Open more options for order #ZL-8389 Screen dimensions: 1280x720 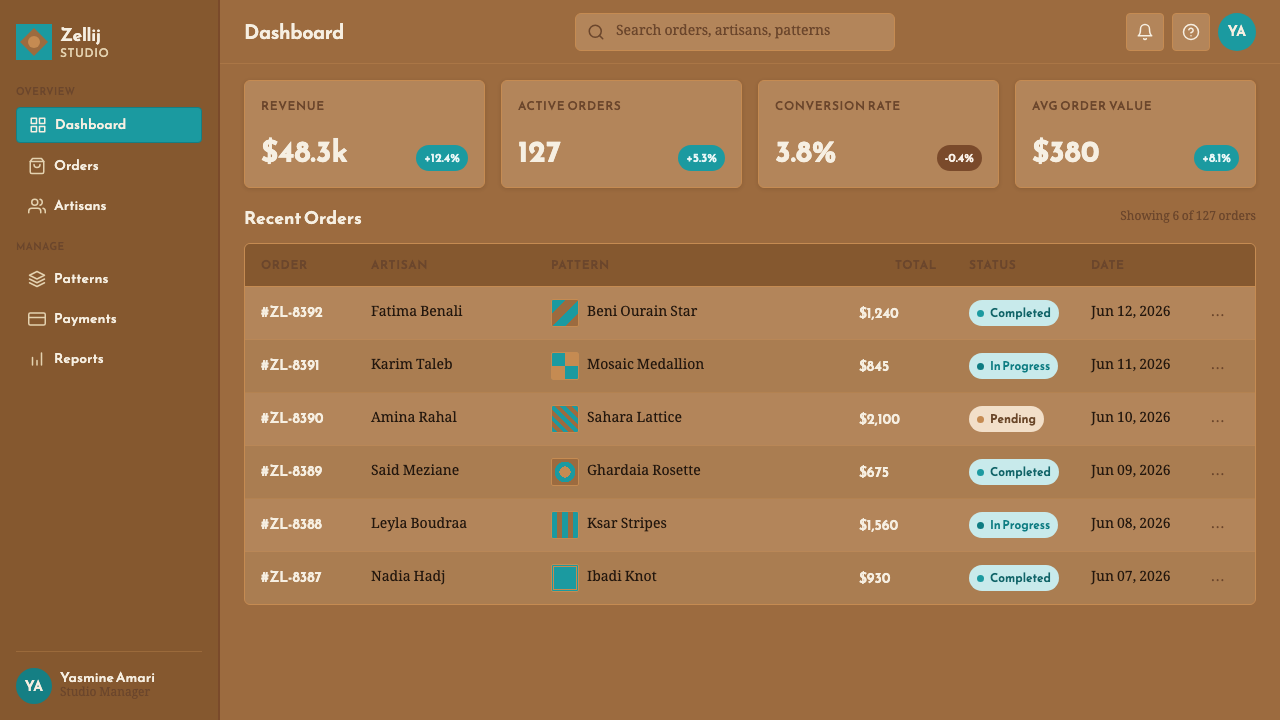(x=1217, y=473)
